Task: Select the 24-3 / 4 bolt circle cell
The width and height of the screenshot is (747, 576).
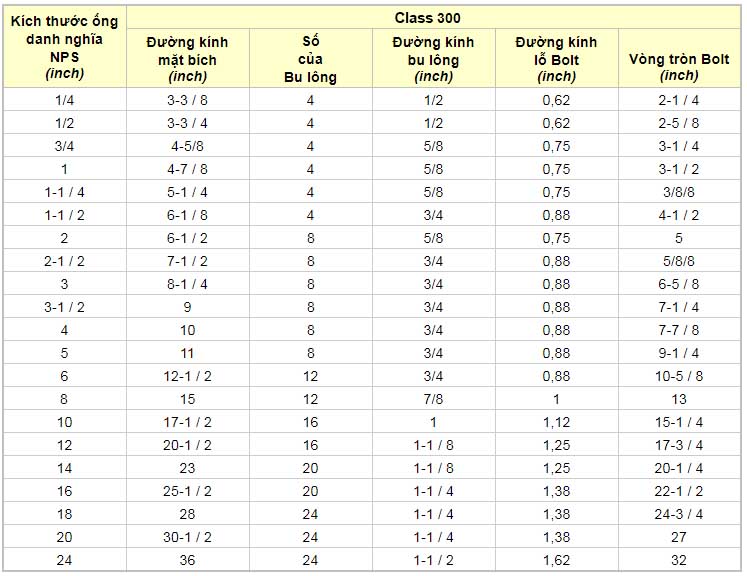Action: 679,514
